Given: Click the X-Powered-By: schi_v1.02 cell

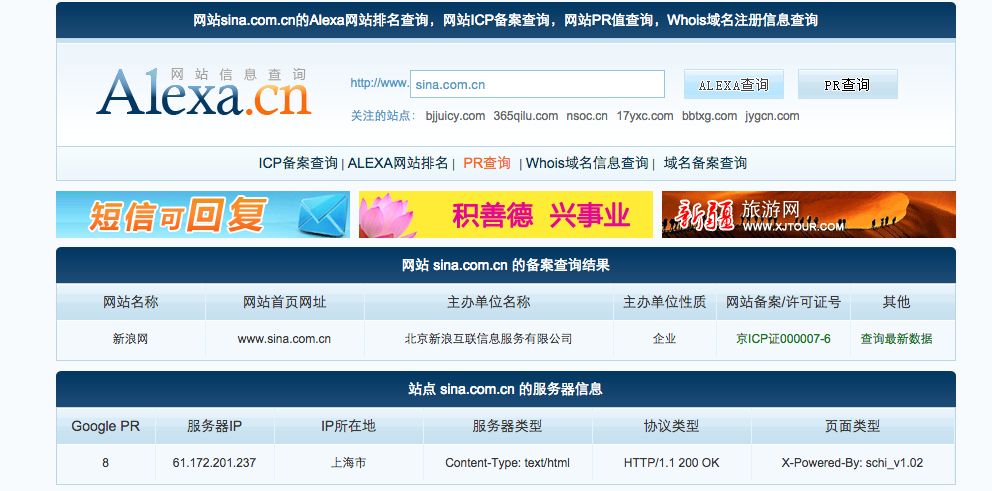Looking at the screenshot, I should pos(852,463).
